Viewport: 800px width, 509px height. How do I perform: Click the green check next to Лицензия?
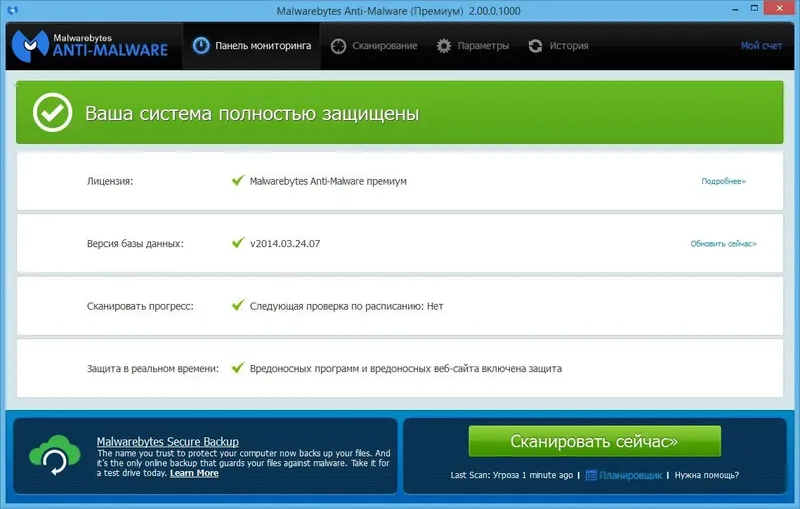[238, 180]
